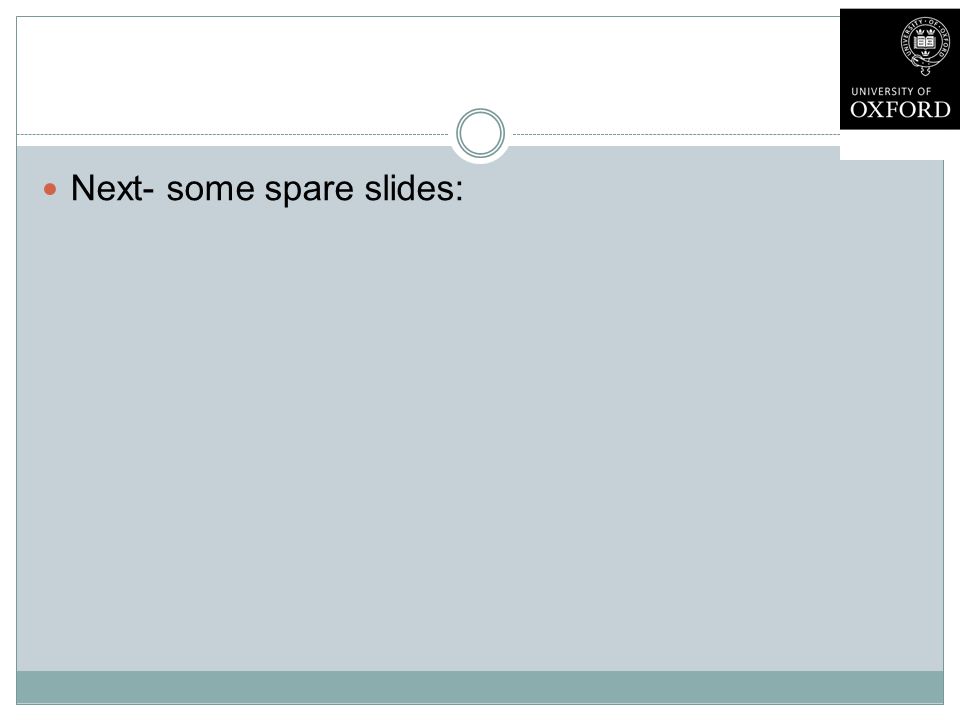The image size is (960, 720).
Task: Click the slide's left border edge
Action: [x=17, y=360]
